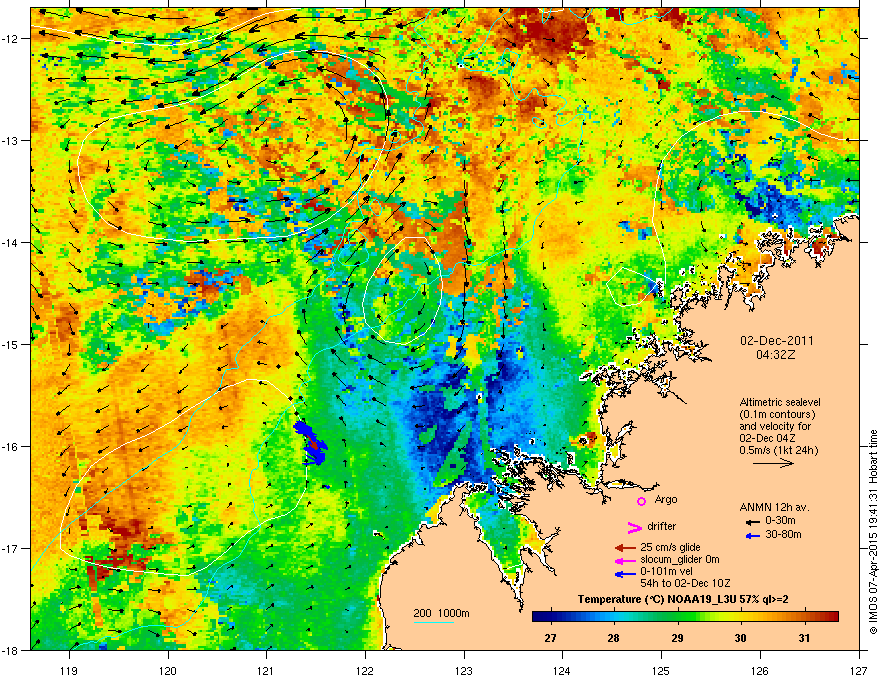Click the latitude -12 axis label
This screenshot has width=880, height=680.
point(10,39)
